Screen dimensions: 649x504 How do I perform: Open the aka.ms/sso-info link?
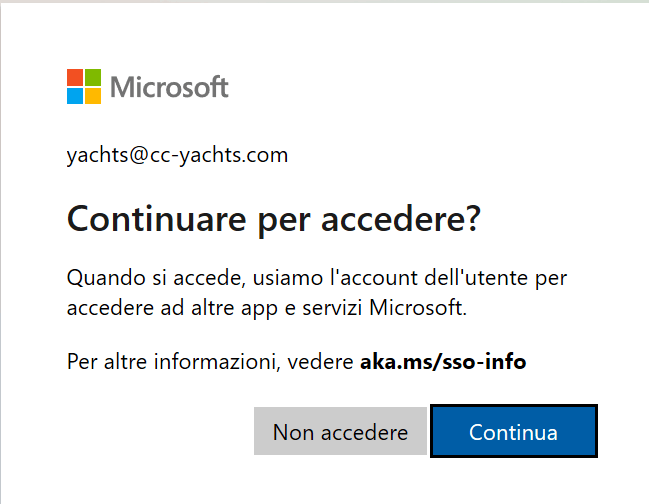click(x=442, y=361)
